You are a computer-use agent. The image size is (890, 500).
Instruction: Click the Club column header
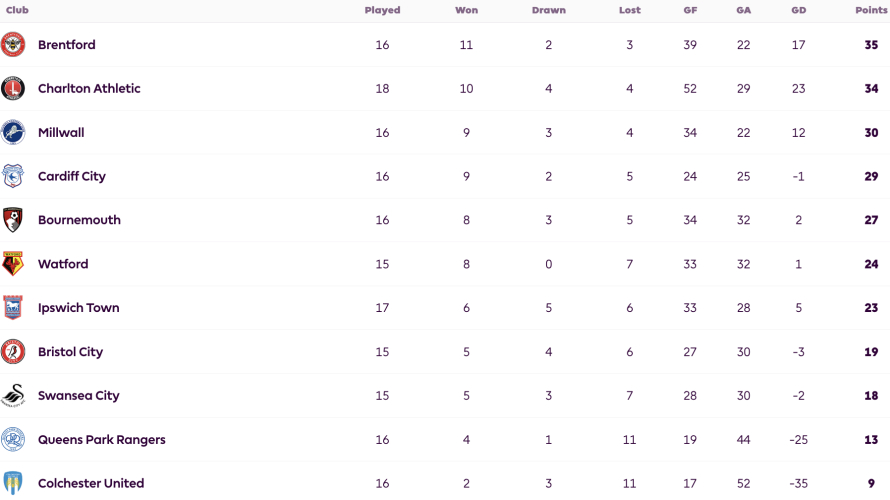[17, 10]
